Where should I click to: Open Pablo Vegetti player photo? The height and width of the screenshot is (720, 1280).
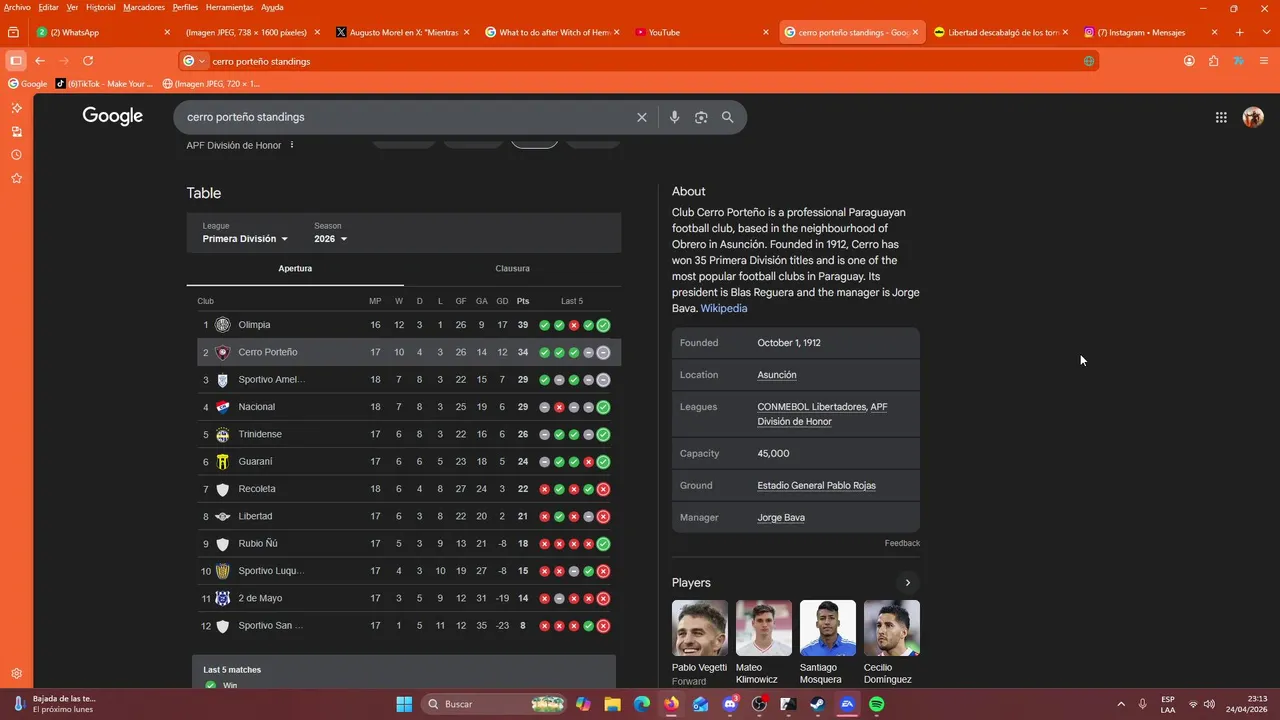[700, 628]
